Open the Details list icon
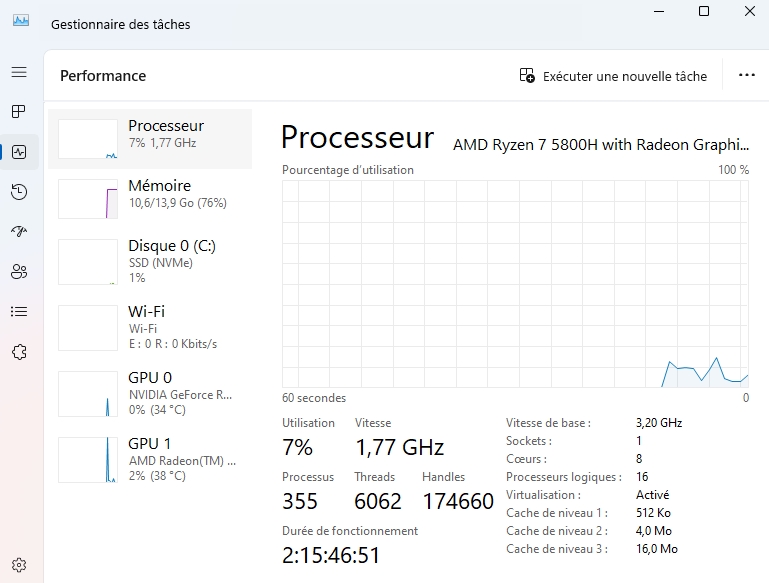769x583 pixels. tap(18, 312)
